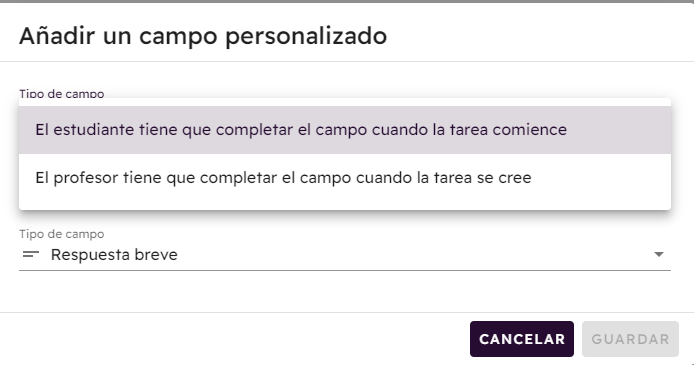The image size is (694, 365).
Task: Click the "Añadir un campo personalizado" dialog title
Action: point(203,36)
